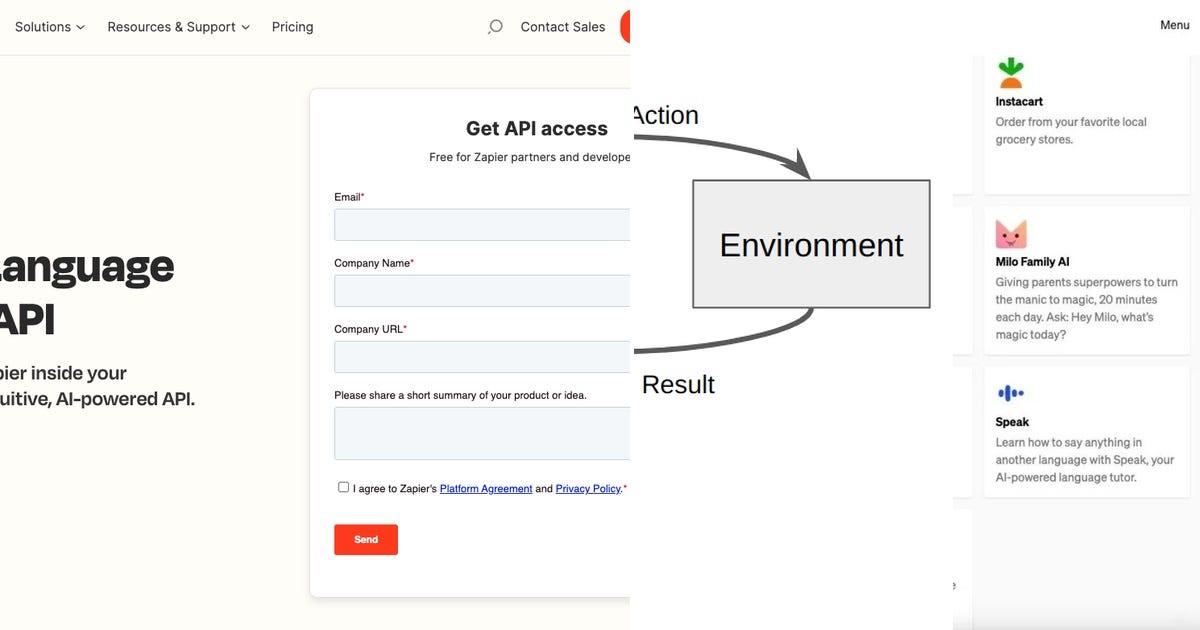Click the Instacart carrot icon
Screen dimensions: 1200x630
pyautogui.click(x=1012, y=70)
